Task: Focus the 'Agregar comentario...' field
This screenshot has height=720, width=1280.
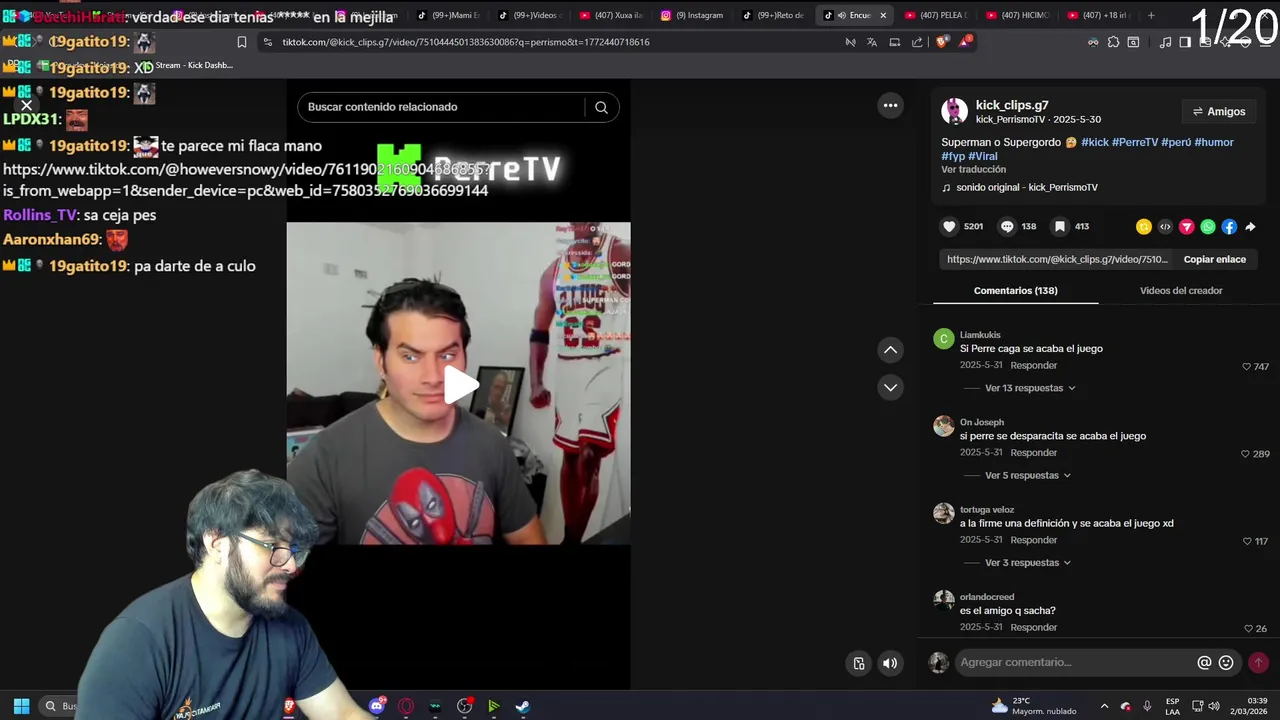Action: coord(1075,662)
